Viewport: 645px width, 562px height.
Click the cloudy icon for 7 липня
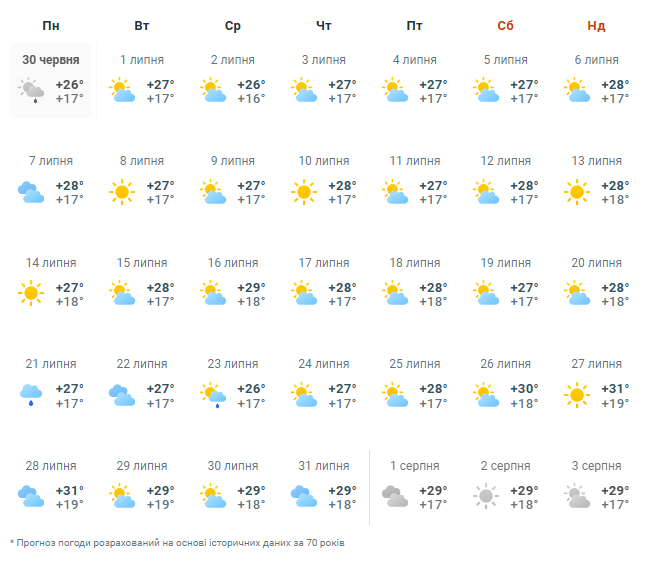pyautogui.click(x=31, y=192)
